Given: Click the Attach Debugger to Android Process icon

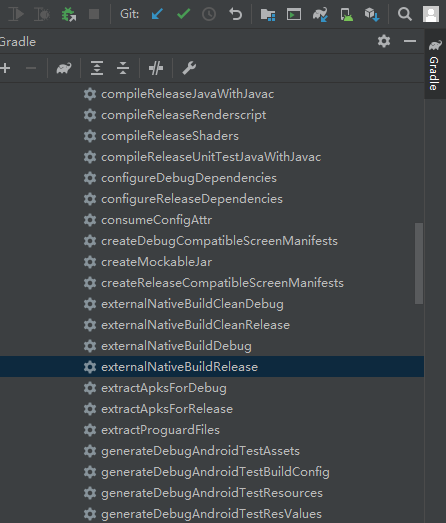Looking at the screenshot, I should click(x=69, y=14).
